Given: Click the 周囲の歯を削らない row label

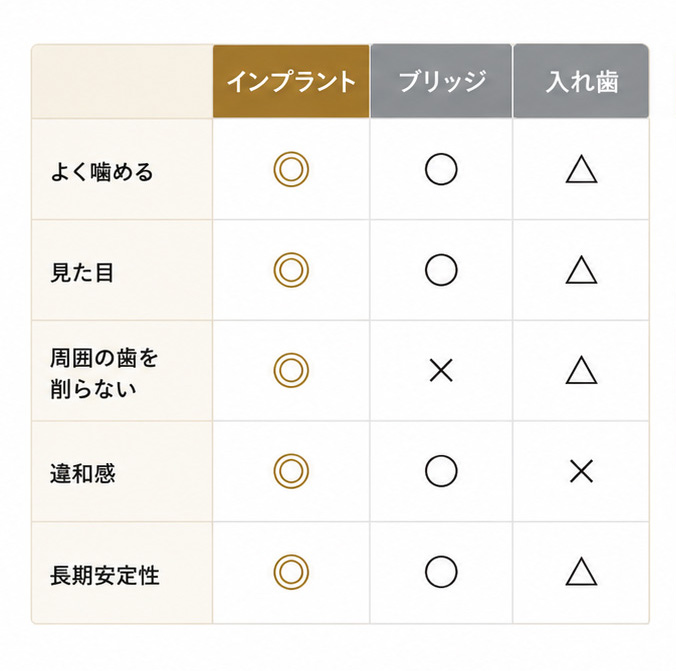Looking at the screenshot, I should [104, 373].
